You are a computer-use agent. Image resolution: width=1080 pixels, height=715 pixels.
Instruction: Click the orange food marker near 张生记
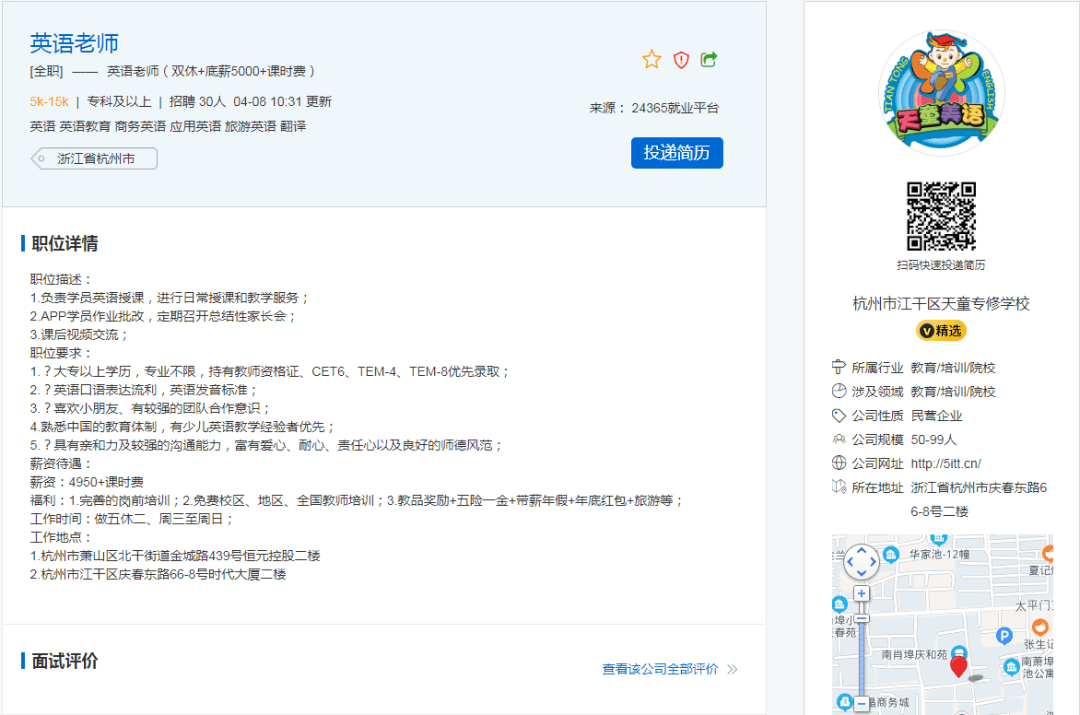1039,627
